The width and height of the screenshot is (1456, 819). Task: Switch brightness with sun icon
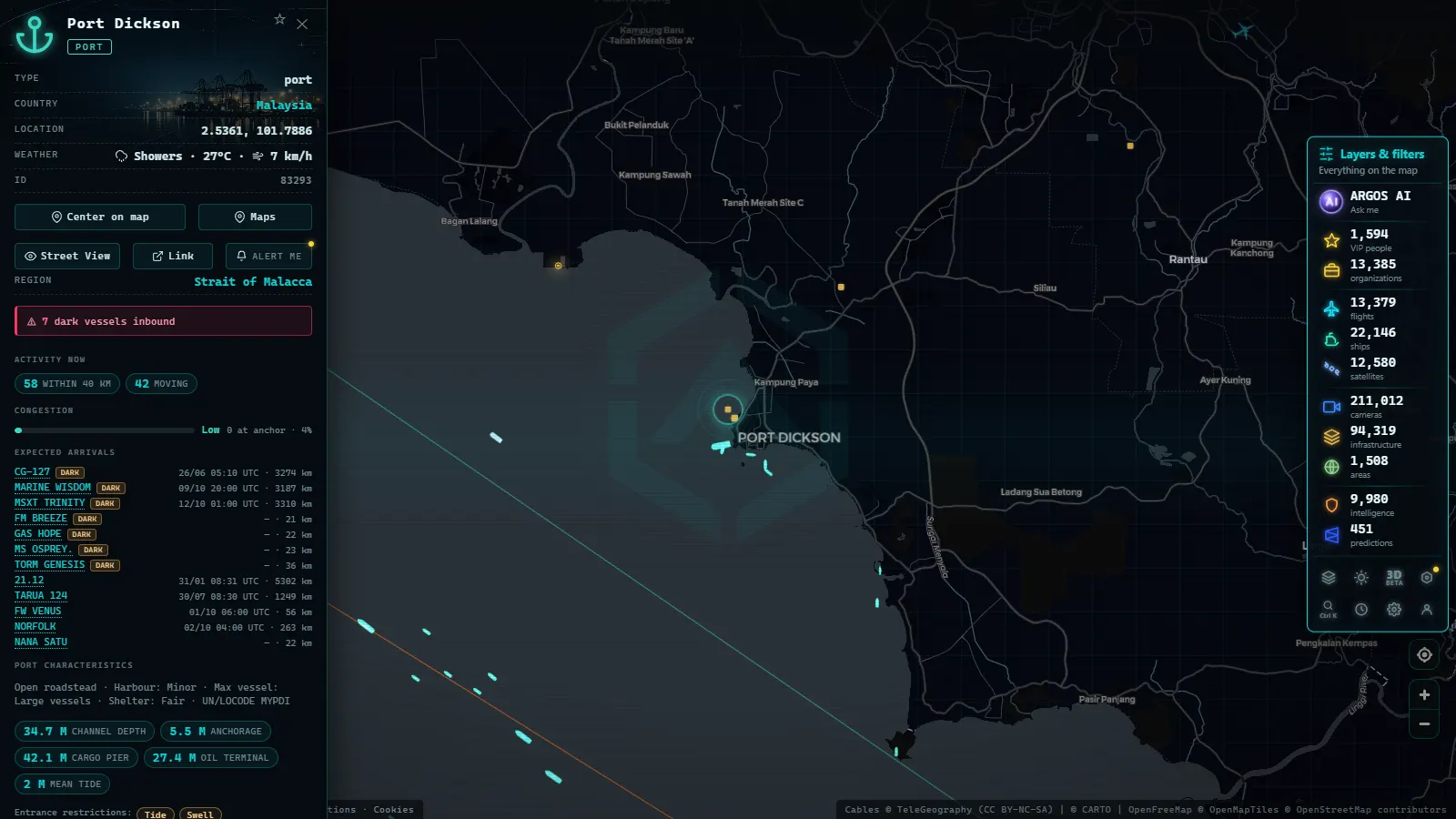click(1361, 578)
